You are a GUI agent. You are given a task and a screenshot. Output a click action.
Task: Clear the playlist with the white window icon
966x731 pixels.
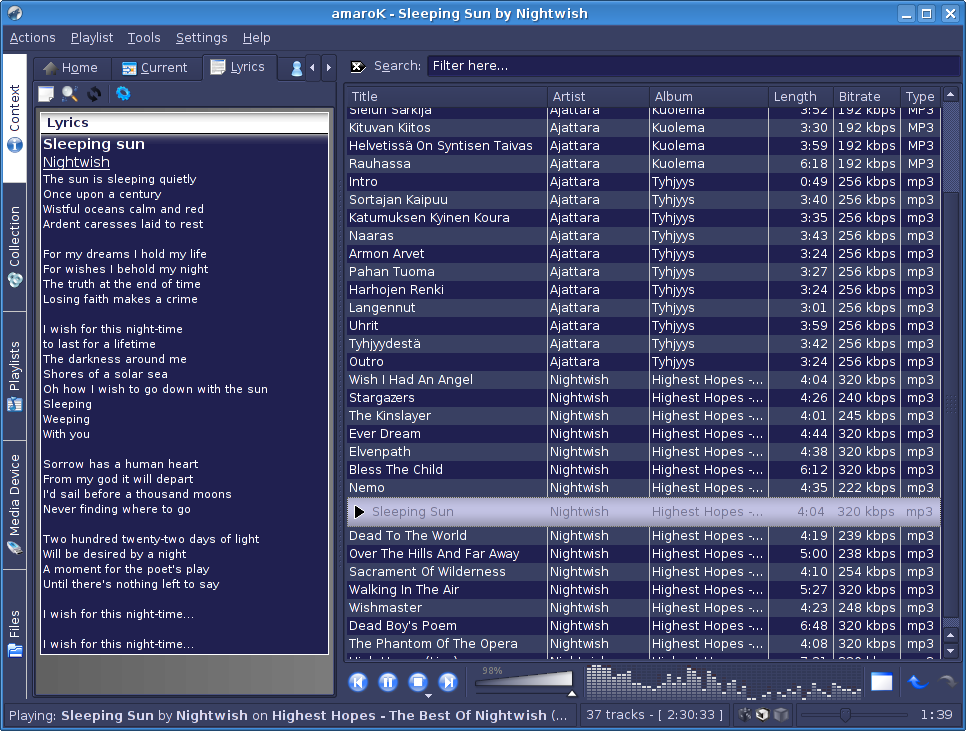coord(882,682)
